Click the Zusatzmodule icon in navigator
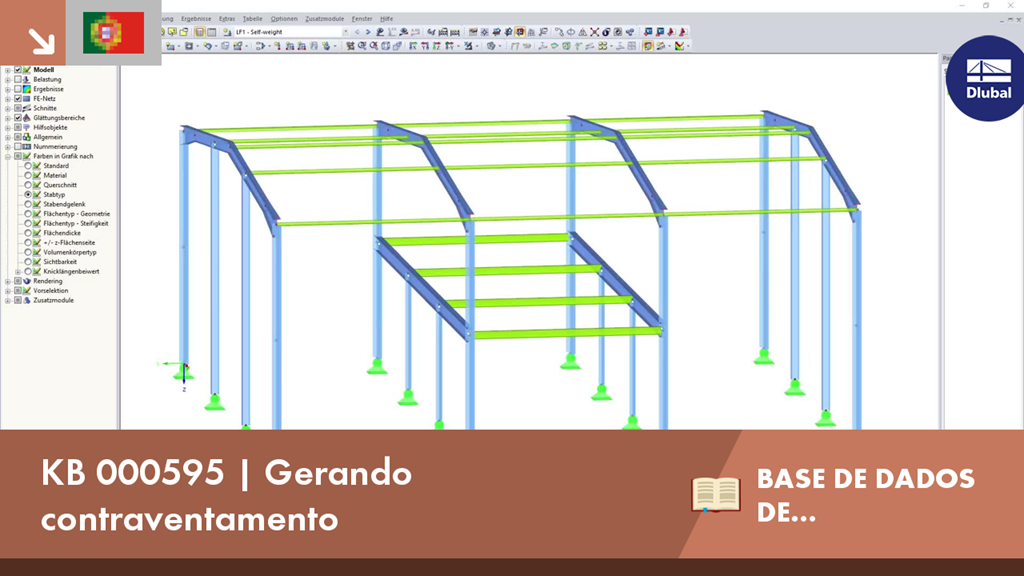The image size is (1024, 576). (27, 300)
